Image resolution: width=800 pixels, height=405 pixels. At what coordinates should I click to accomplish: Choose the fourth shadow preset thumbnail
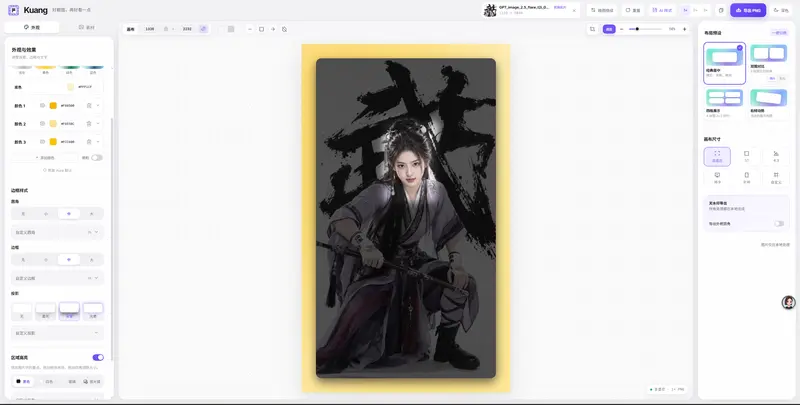point(93,311)
